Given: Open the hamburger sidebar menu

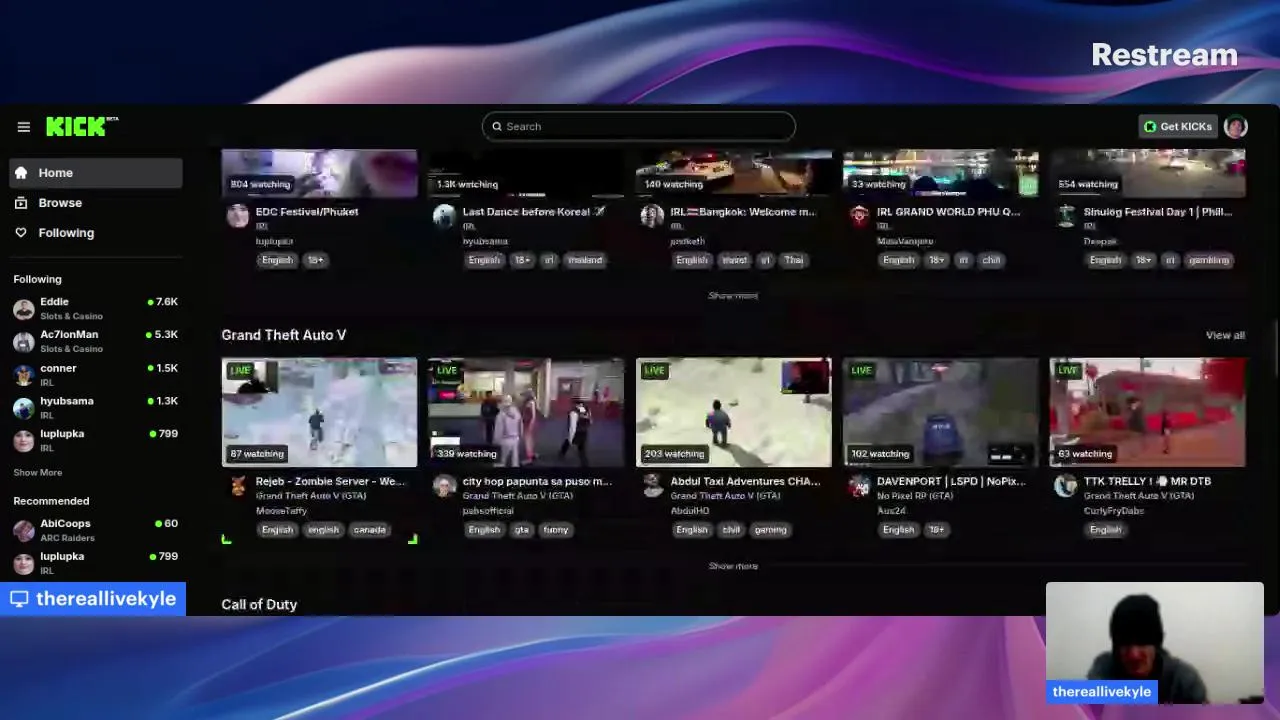Looking at the screenshot, I should pyautogui.click(x=23, y=127).
